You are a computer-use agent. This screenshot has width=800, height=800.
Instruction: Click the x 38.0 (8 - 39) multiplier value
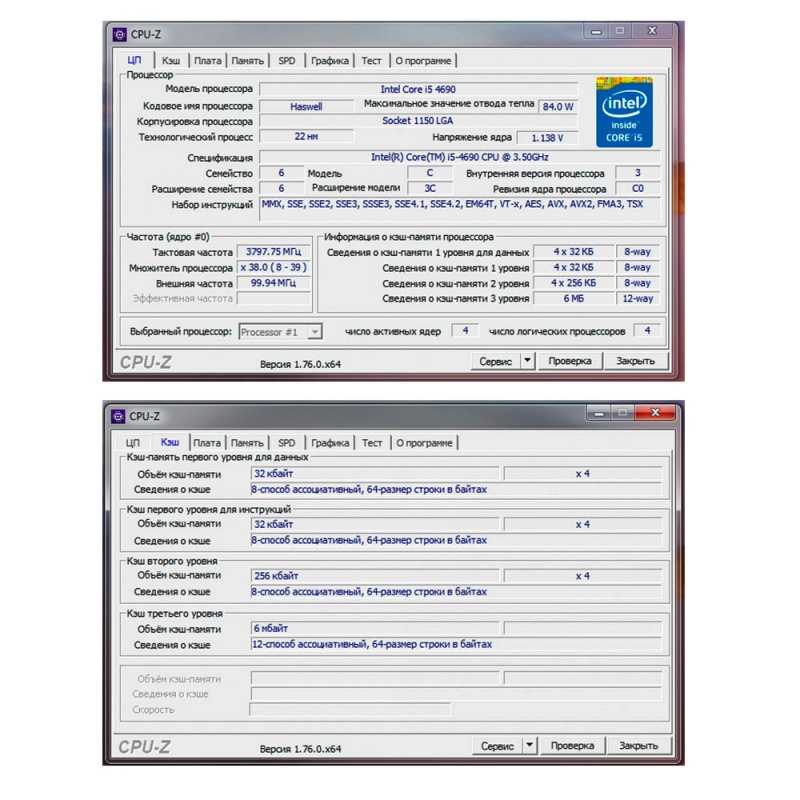coord(273,267)
